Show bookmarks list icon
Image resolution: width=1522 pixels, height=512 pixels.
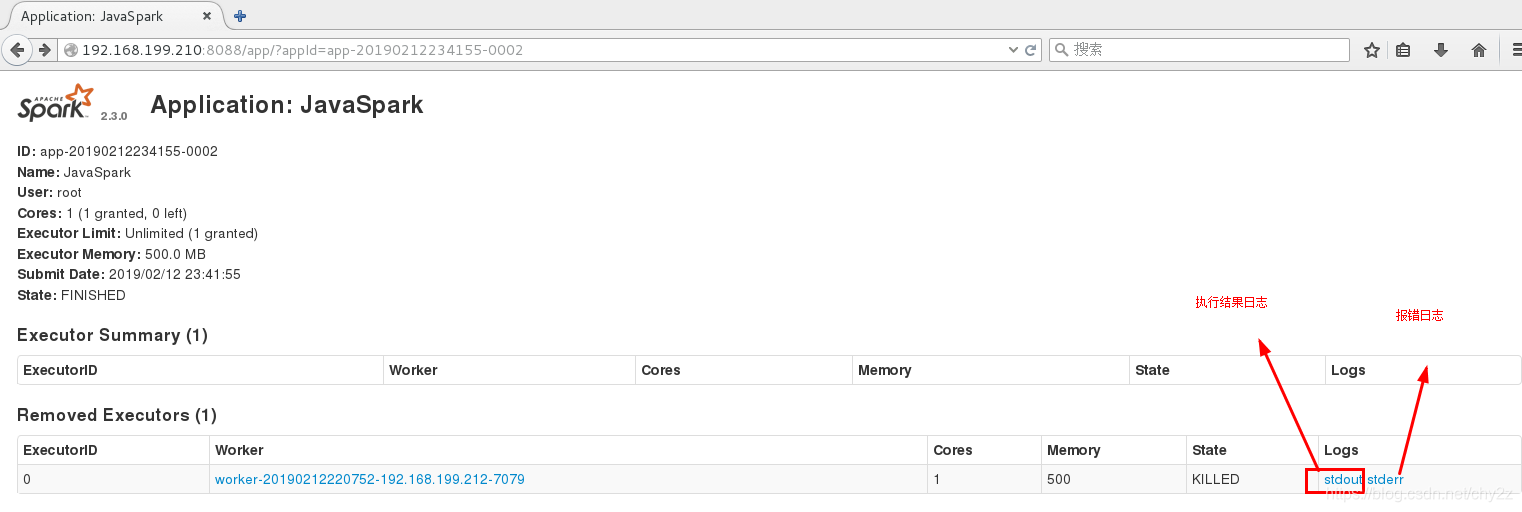[1404, 50]
